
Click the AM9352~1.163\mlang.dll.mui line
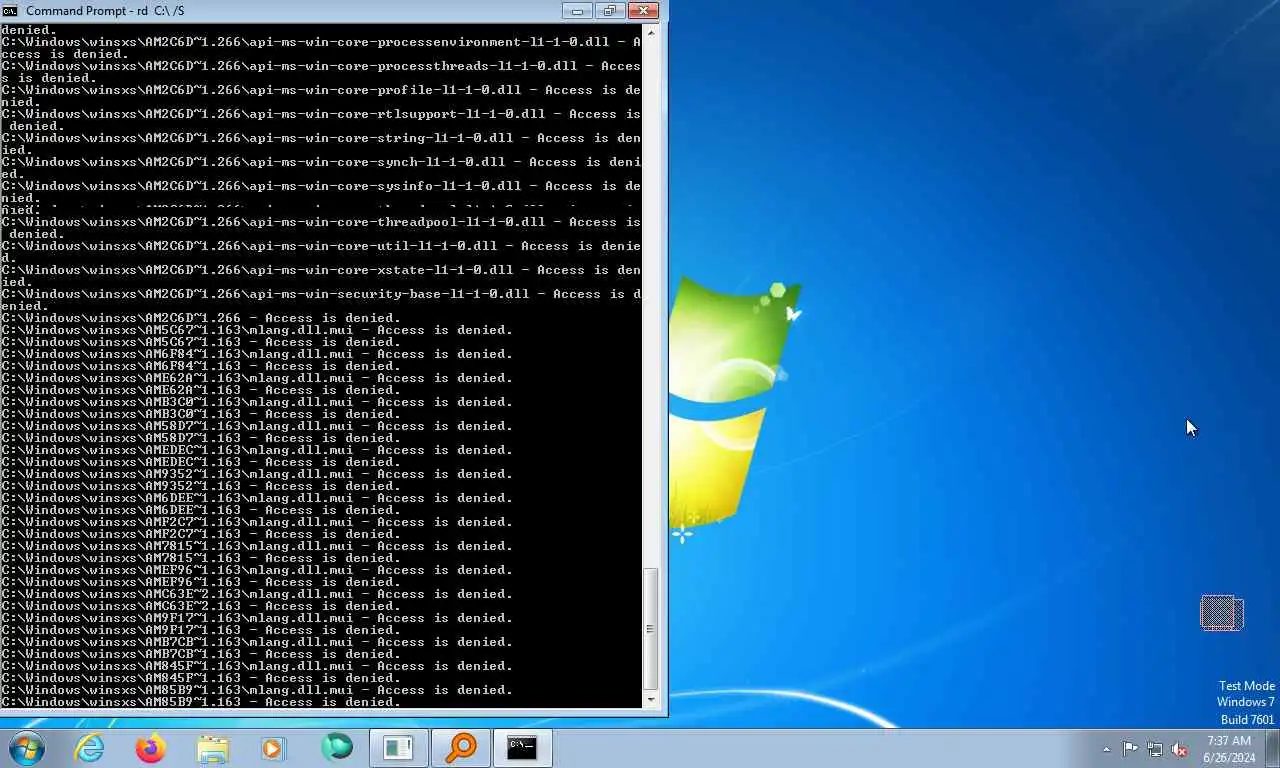(x=257, y=474)
